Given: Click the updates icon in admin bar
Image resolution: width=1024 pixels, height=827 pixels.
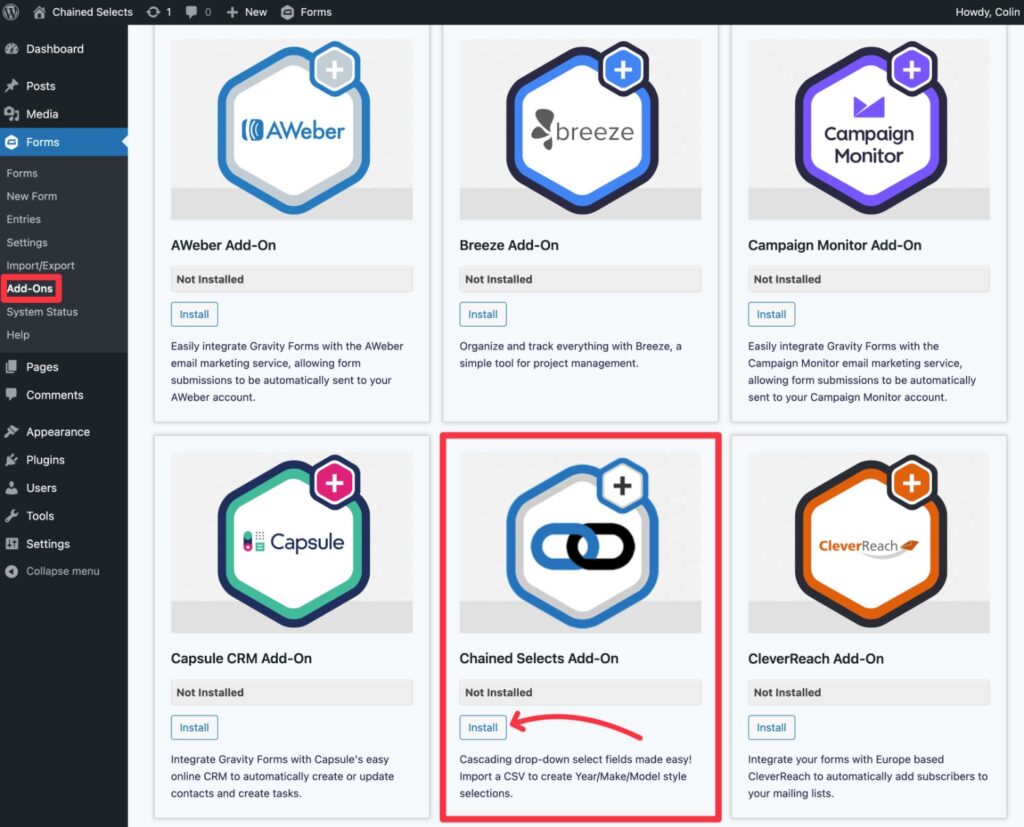Looking at the screenshot, I should (x=158, y=12).
